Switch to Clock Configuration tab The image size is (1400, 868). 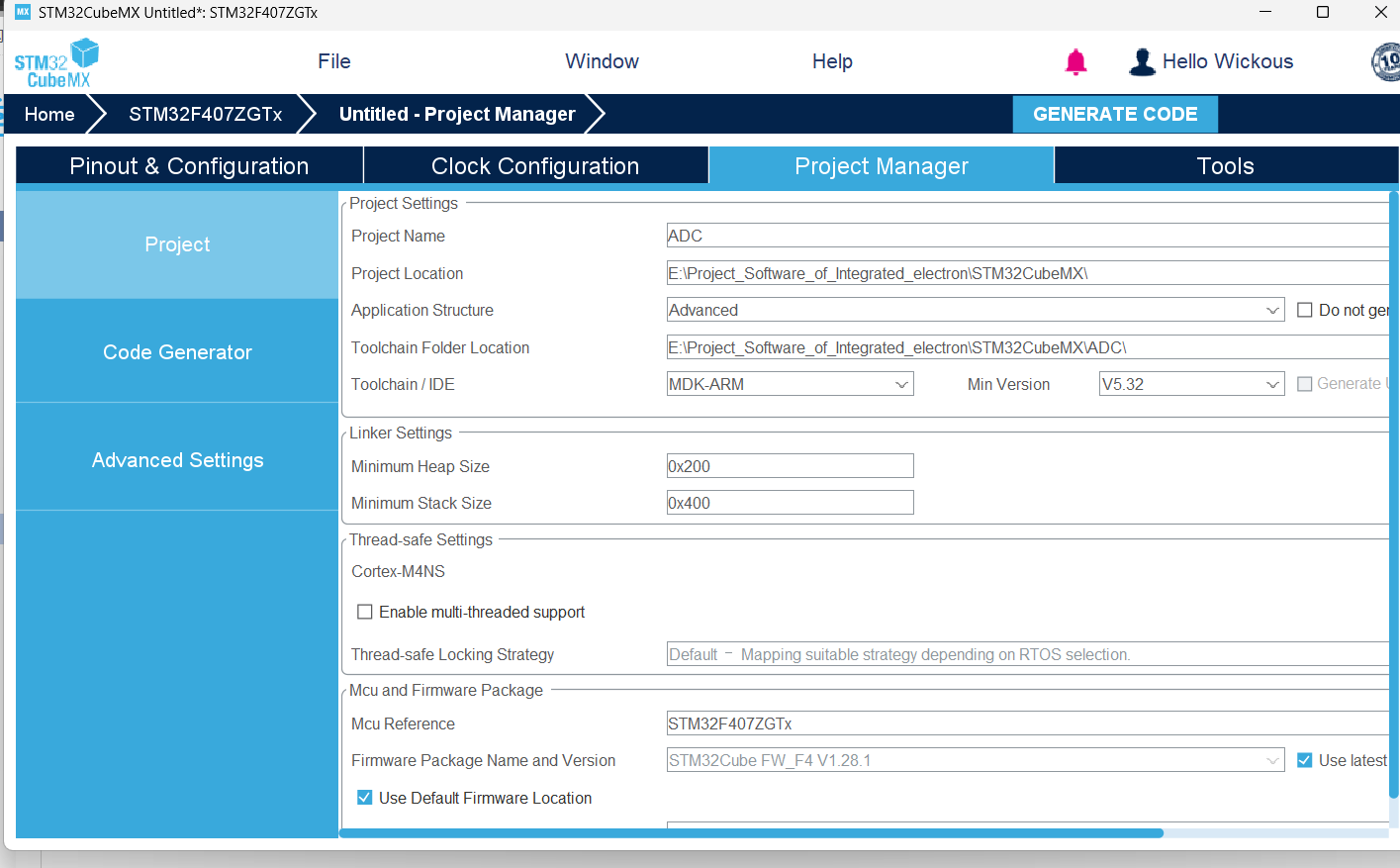(x=535, y=165)
